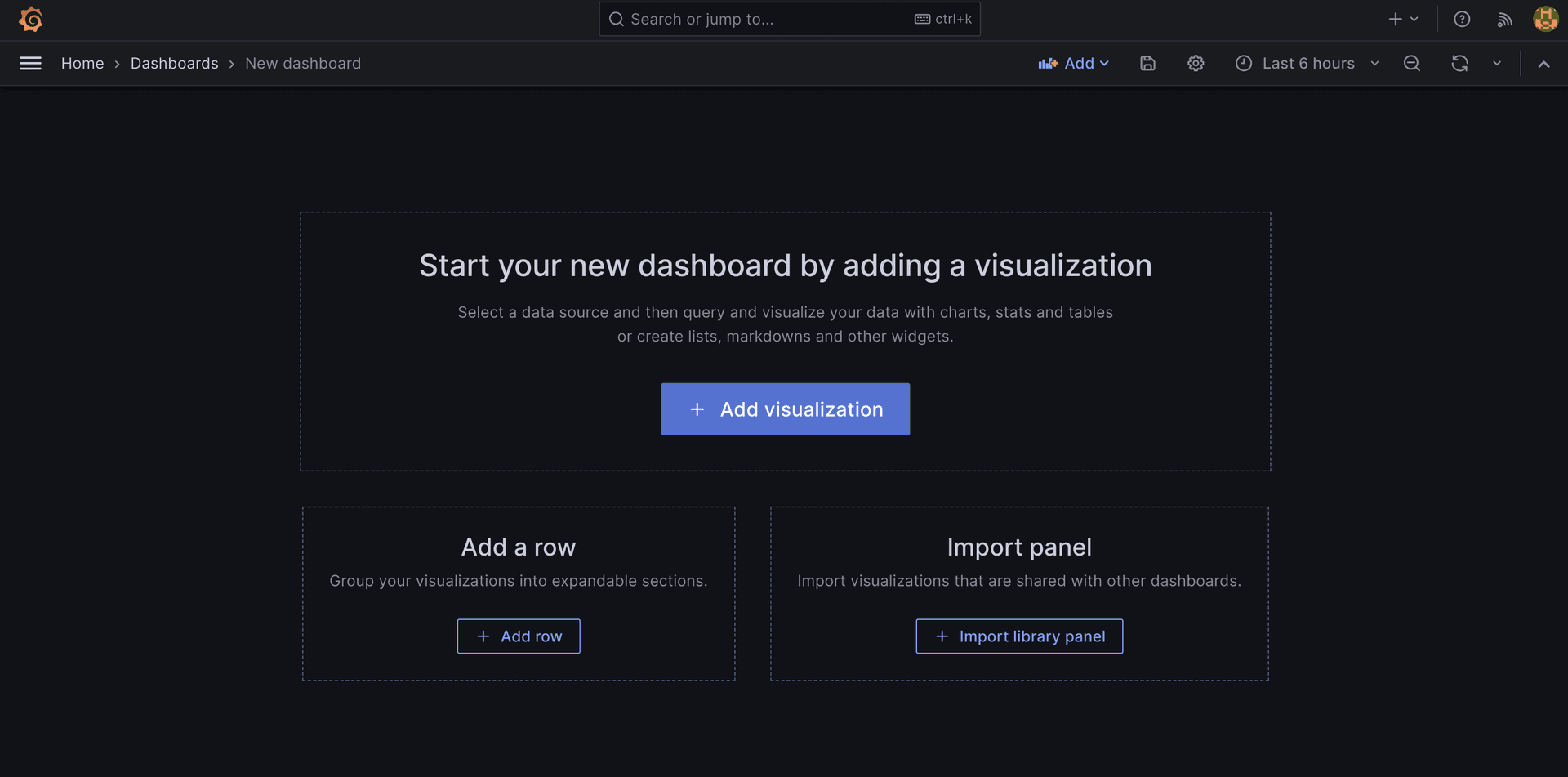Open the user profile avatar

[1545, 19]
